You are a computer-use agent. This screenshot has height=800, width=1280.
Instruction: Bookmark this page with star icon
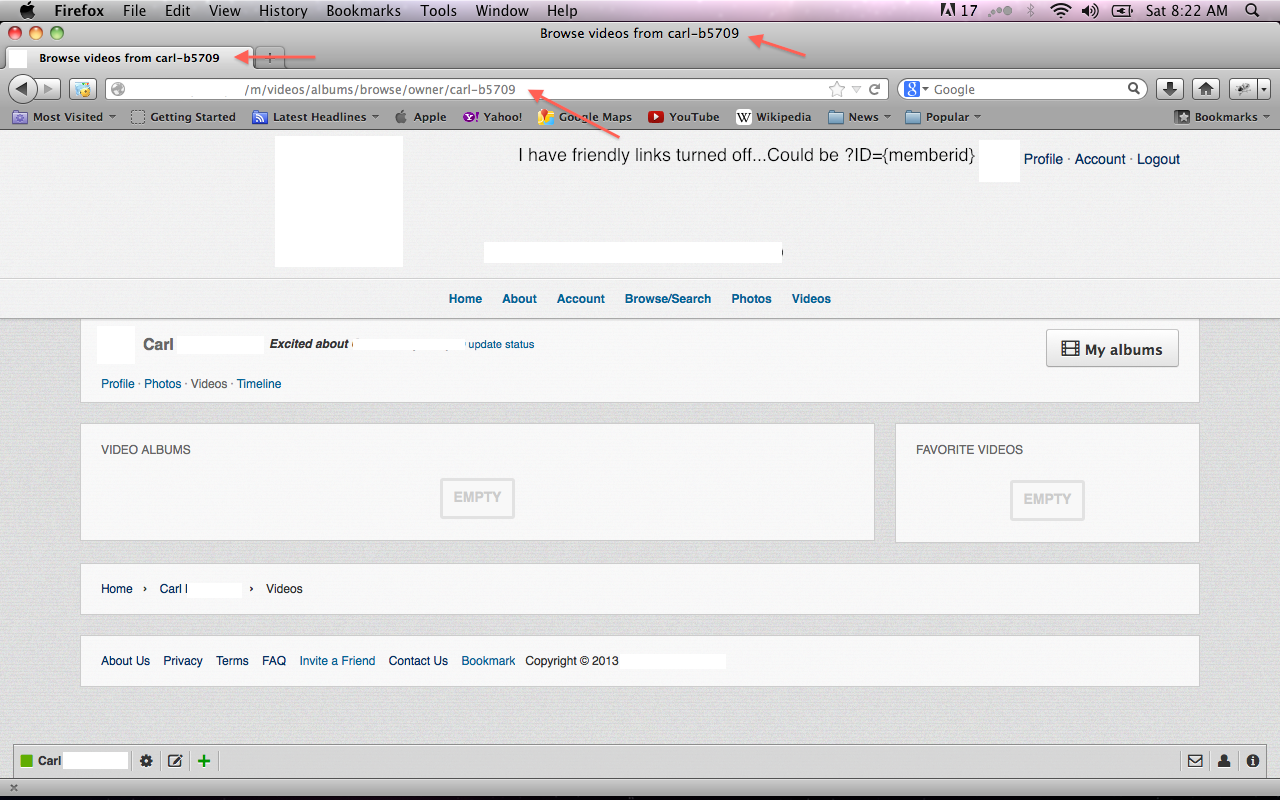pos(837,89)
